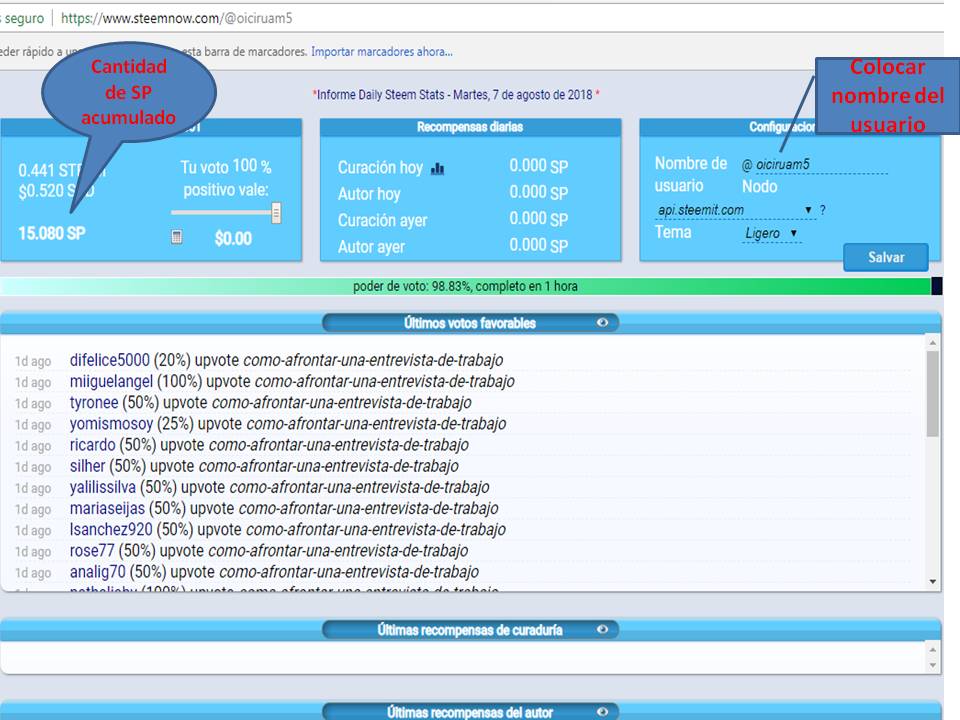Open the analig70 user link
The height and width of the screenshot is (720, 960).
tap(97, 572)
